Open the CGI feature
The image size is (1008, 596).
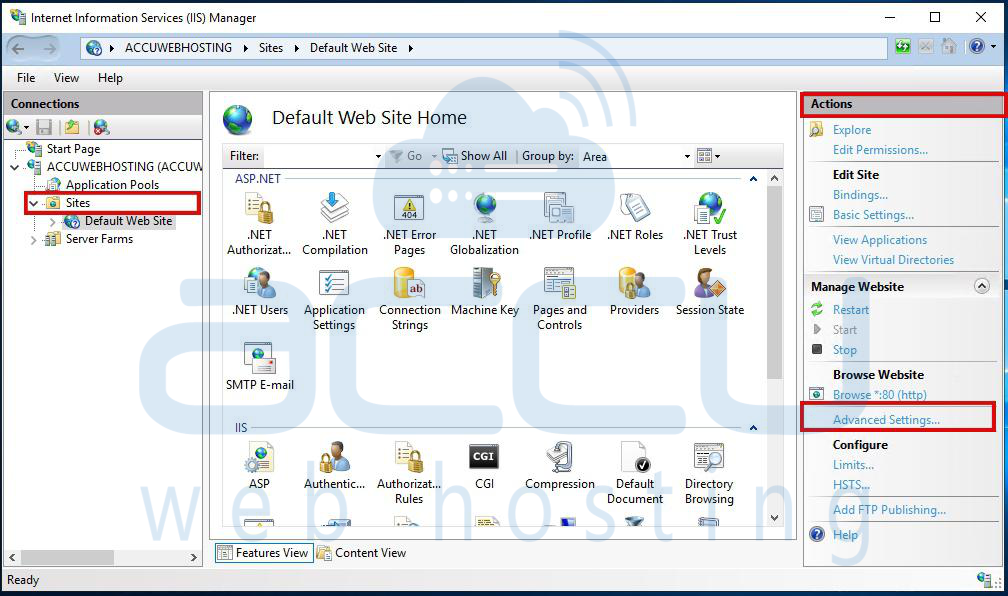(484, 465)
